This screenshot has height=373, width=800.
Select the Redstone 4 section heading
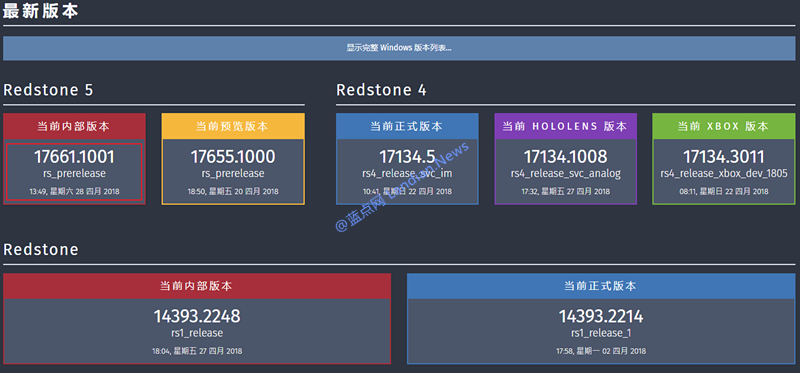(x=382, y=90)
